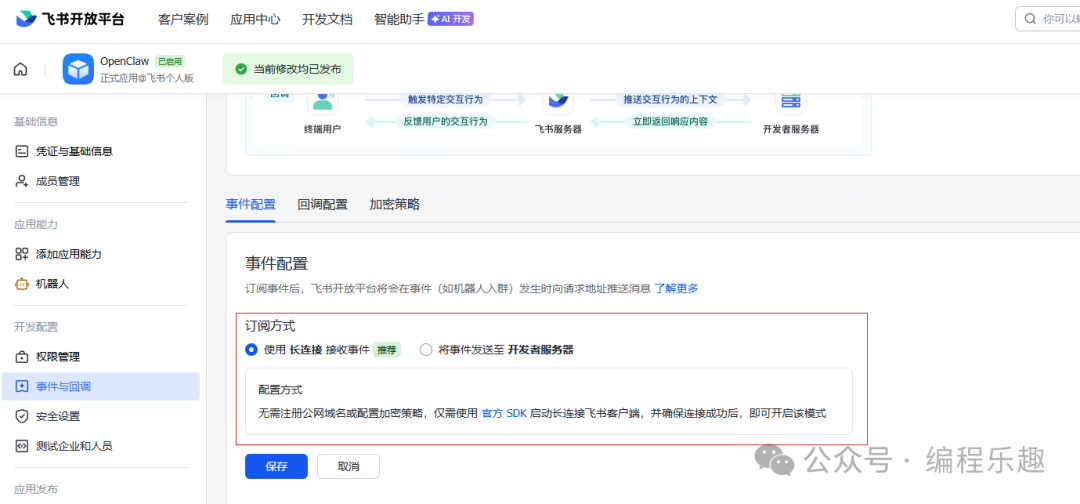Switch to the 事件配置 tab

tap(251, 204)
